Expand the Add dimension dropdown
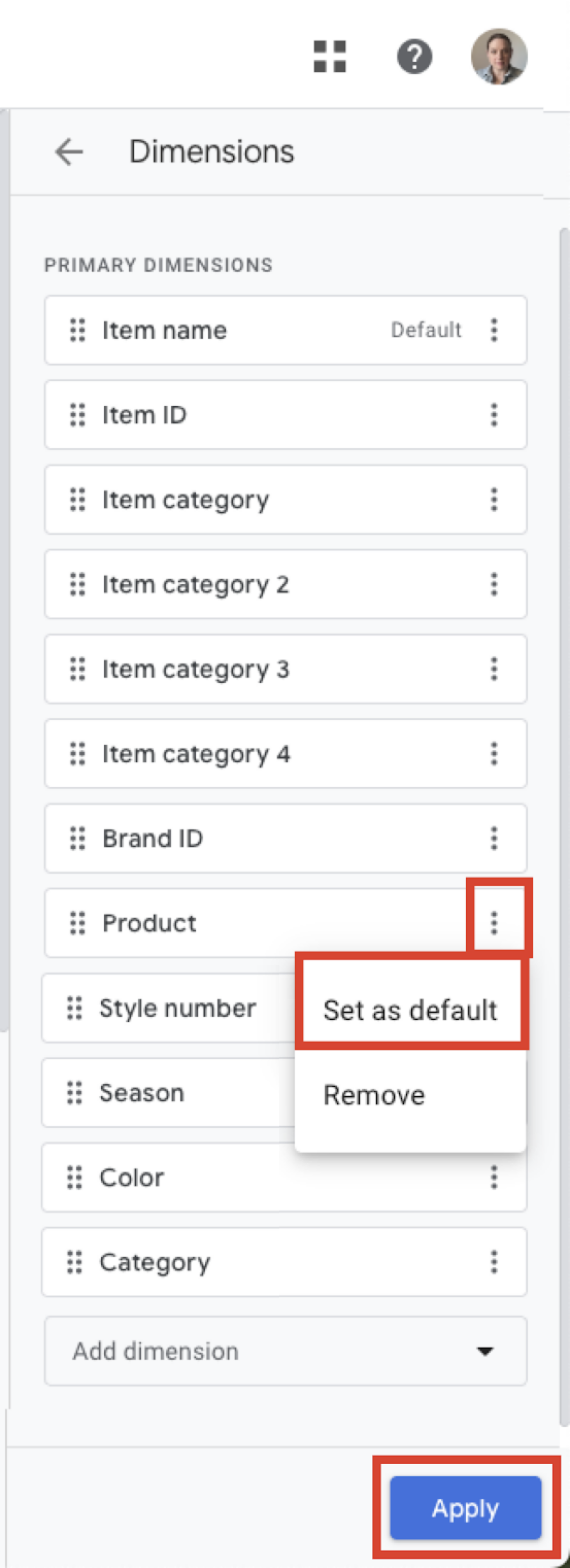 [286, 1351]
